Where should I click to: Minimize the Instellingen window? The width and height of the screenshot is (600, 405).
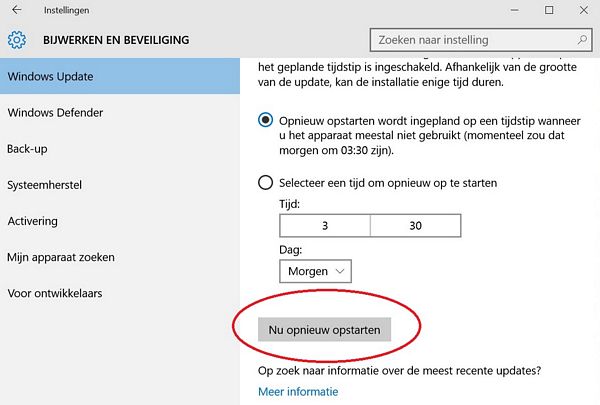click(515, 10)
